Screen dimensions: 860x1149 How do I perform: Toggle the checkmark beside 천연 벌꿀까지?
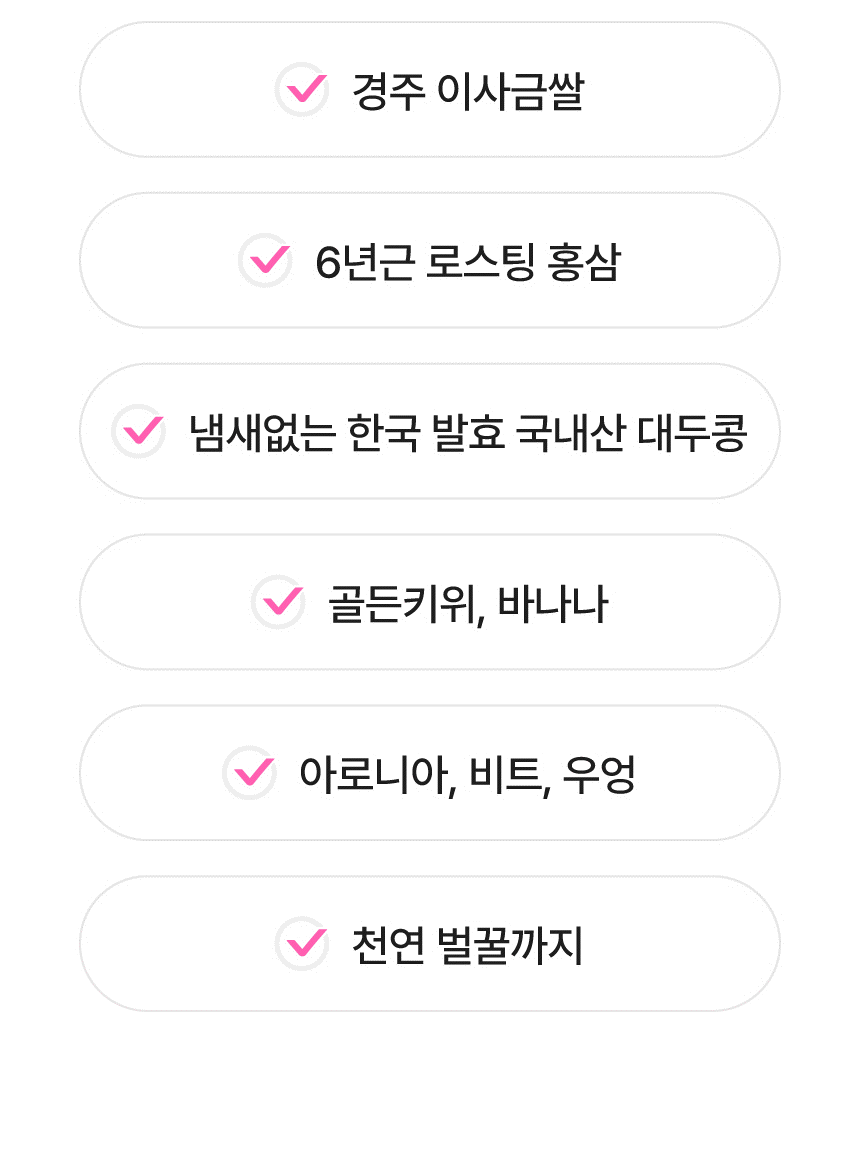(302, 944)
